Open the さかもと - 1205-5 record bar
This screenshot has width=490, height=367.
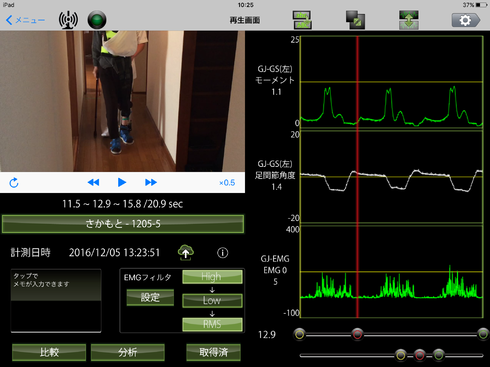(123, 224)
